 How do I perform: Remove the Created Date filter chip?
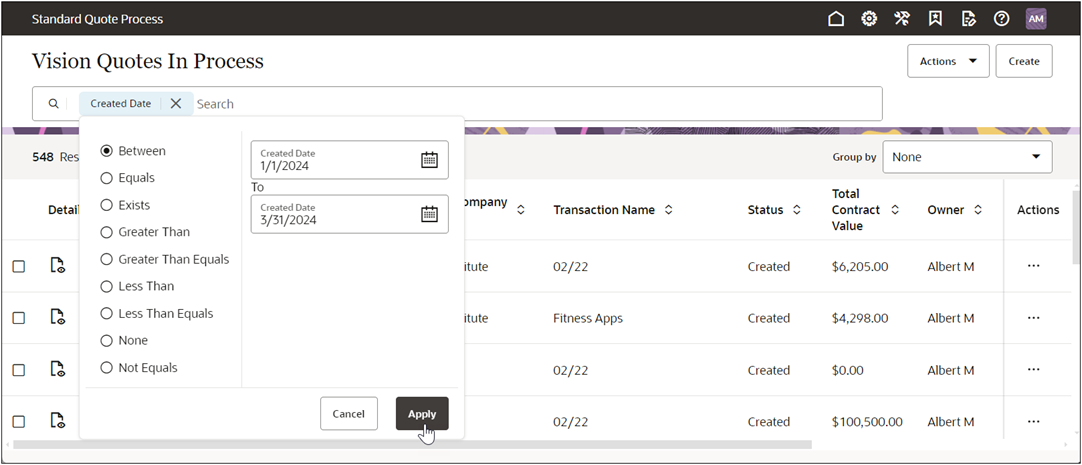tap(176, 104)
